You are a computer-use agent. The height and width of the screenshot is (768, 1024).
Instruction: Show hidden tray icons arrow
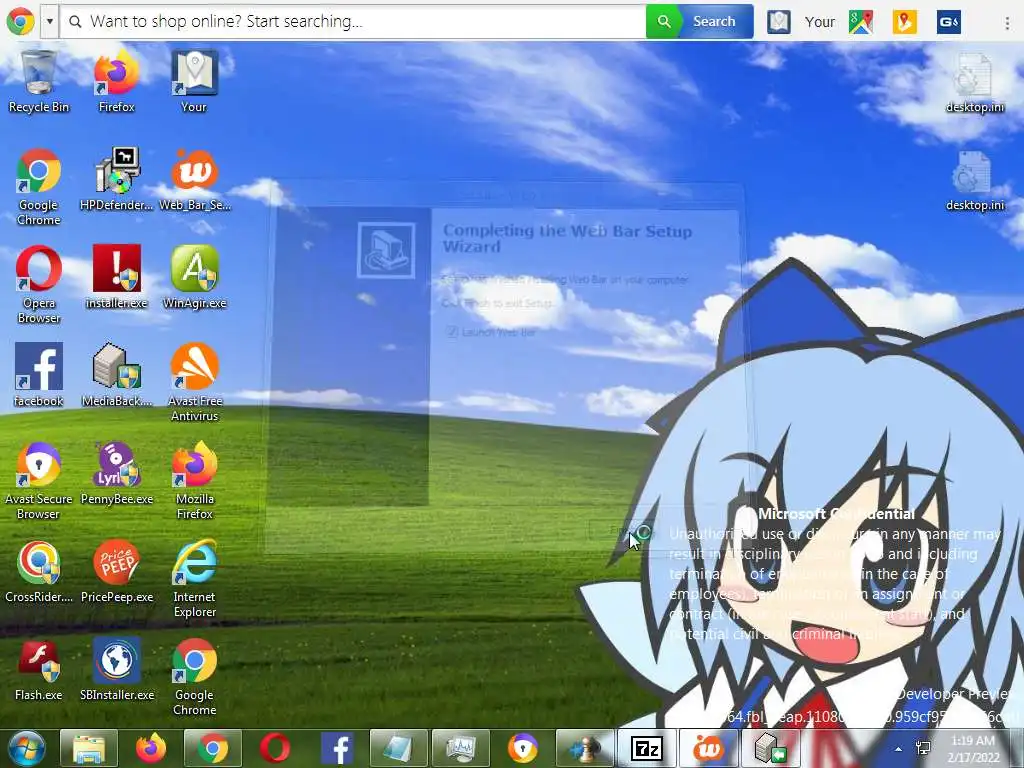pos(899,749)
